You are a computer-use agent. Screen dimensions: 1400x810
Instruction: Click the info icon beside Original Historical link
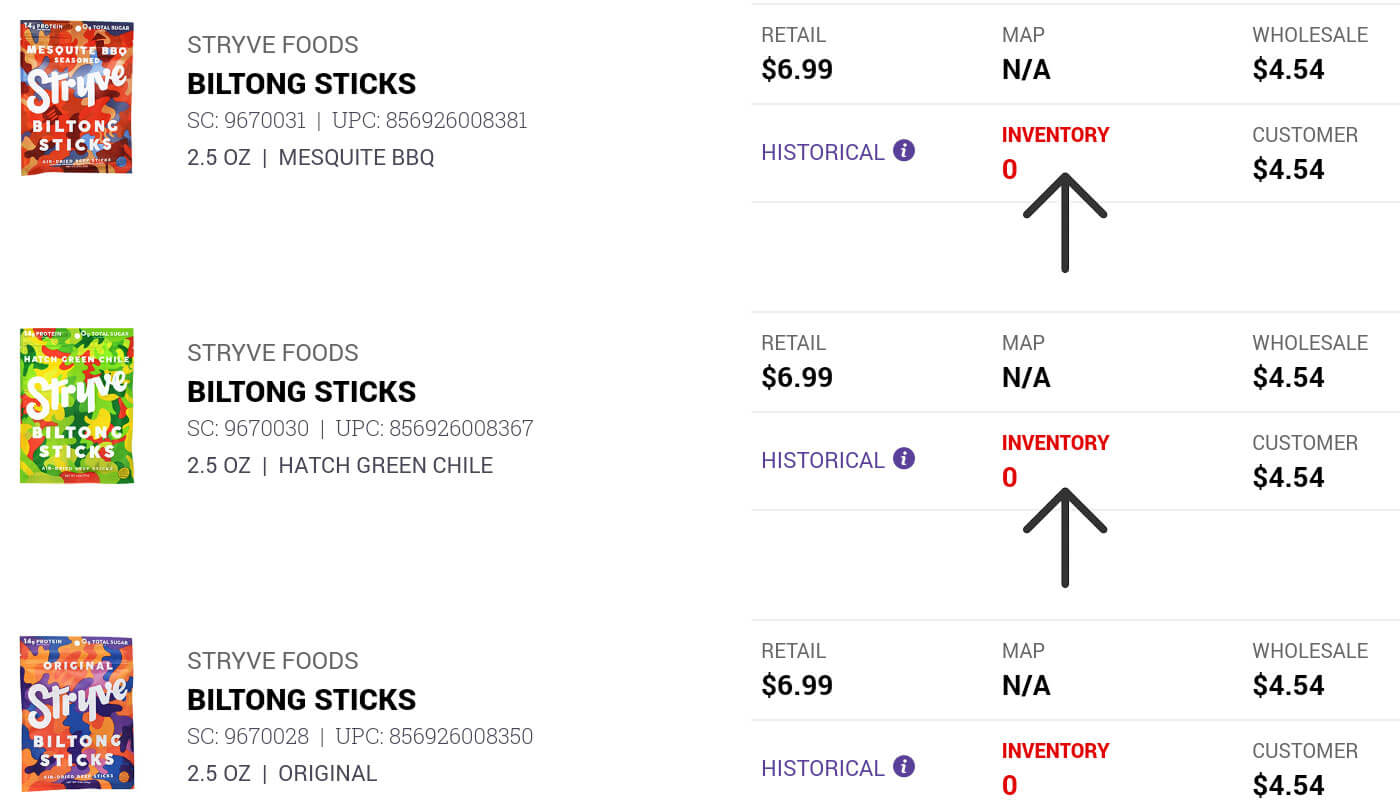903,767
